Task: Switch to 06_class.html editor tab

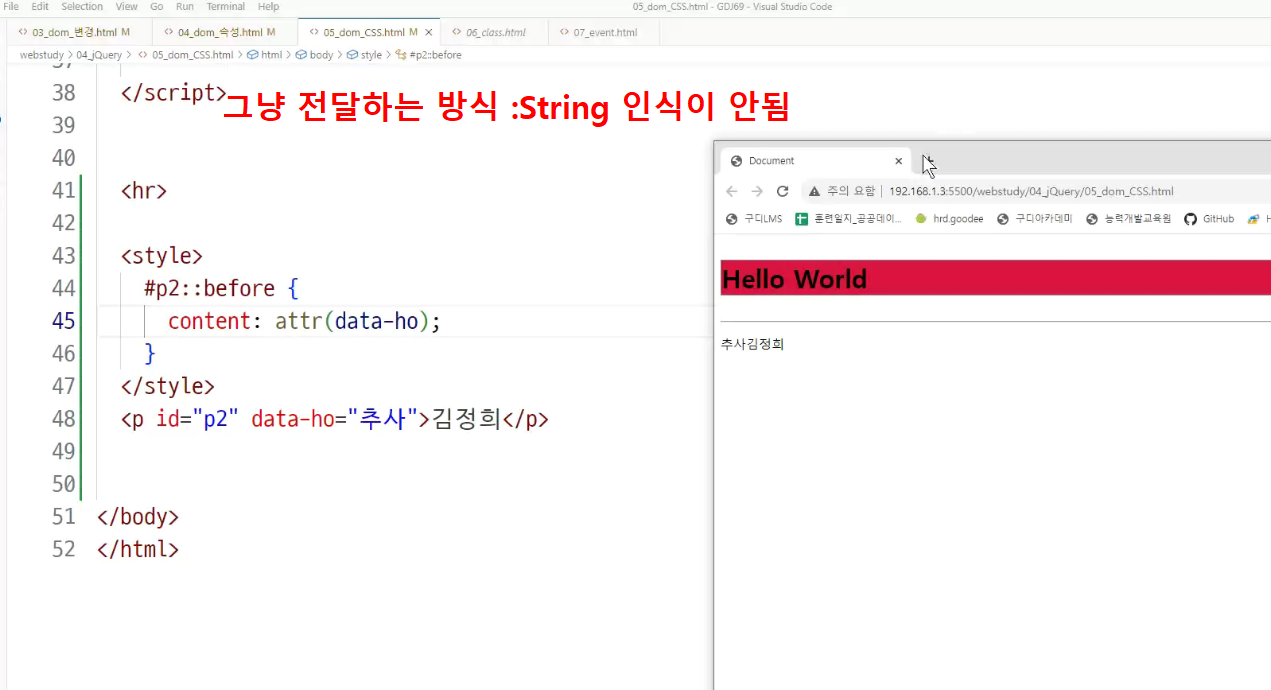Action: (495, 32)
